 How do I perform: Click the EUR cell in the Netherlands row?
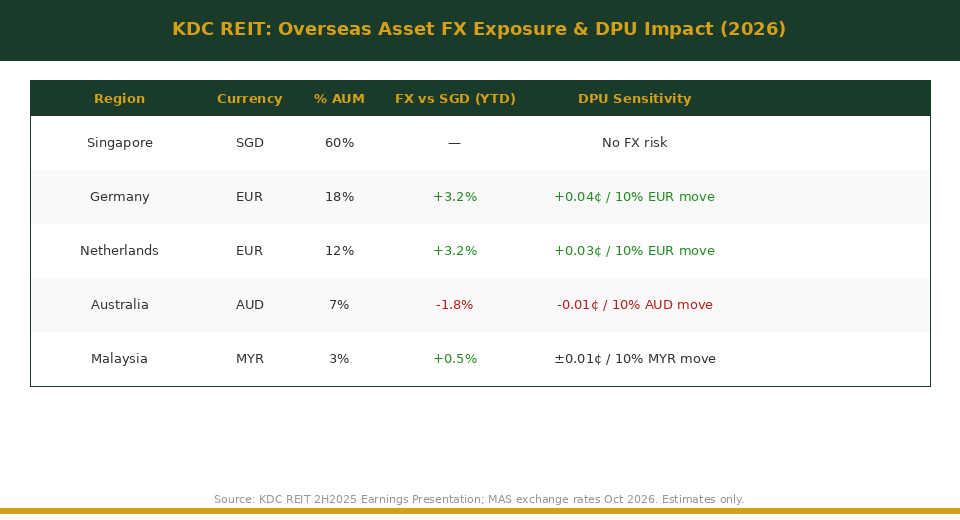249,251
